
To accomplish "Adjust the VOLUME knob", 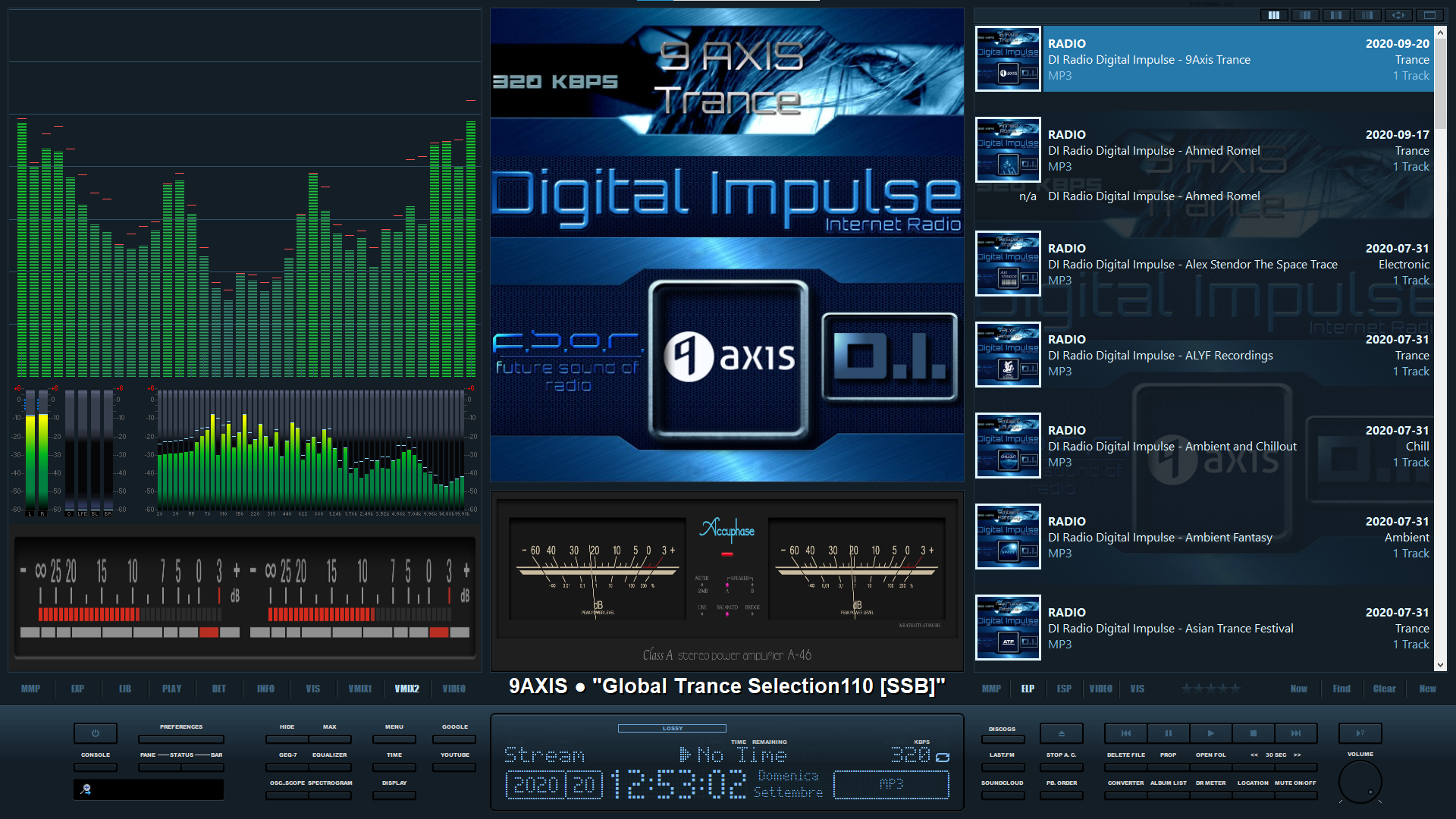I will (1360, 782).
